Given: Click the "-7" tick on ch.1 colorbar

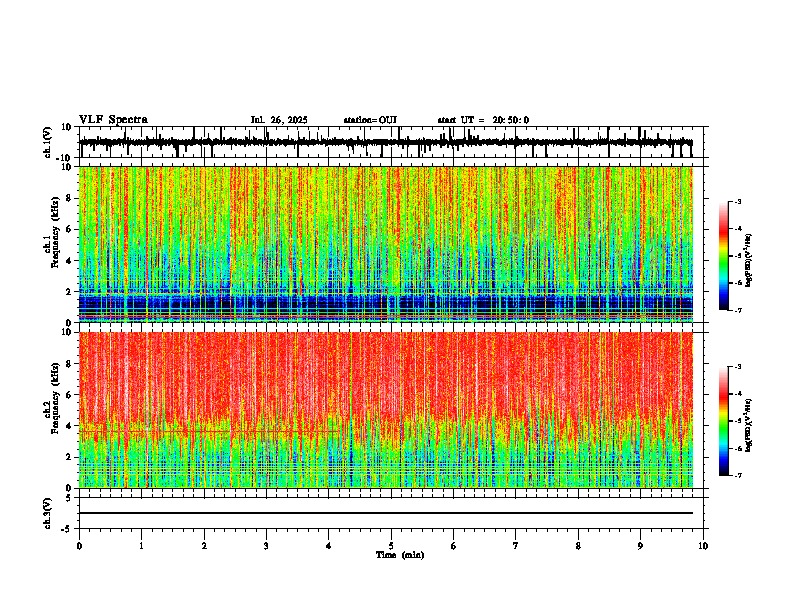Looking at the screenshot, I should tap(737, 310).
